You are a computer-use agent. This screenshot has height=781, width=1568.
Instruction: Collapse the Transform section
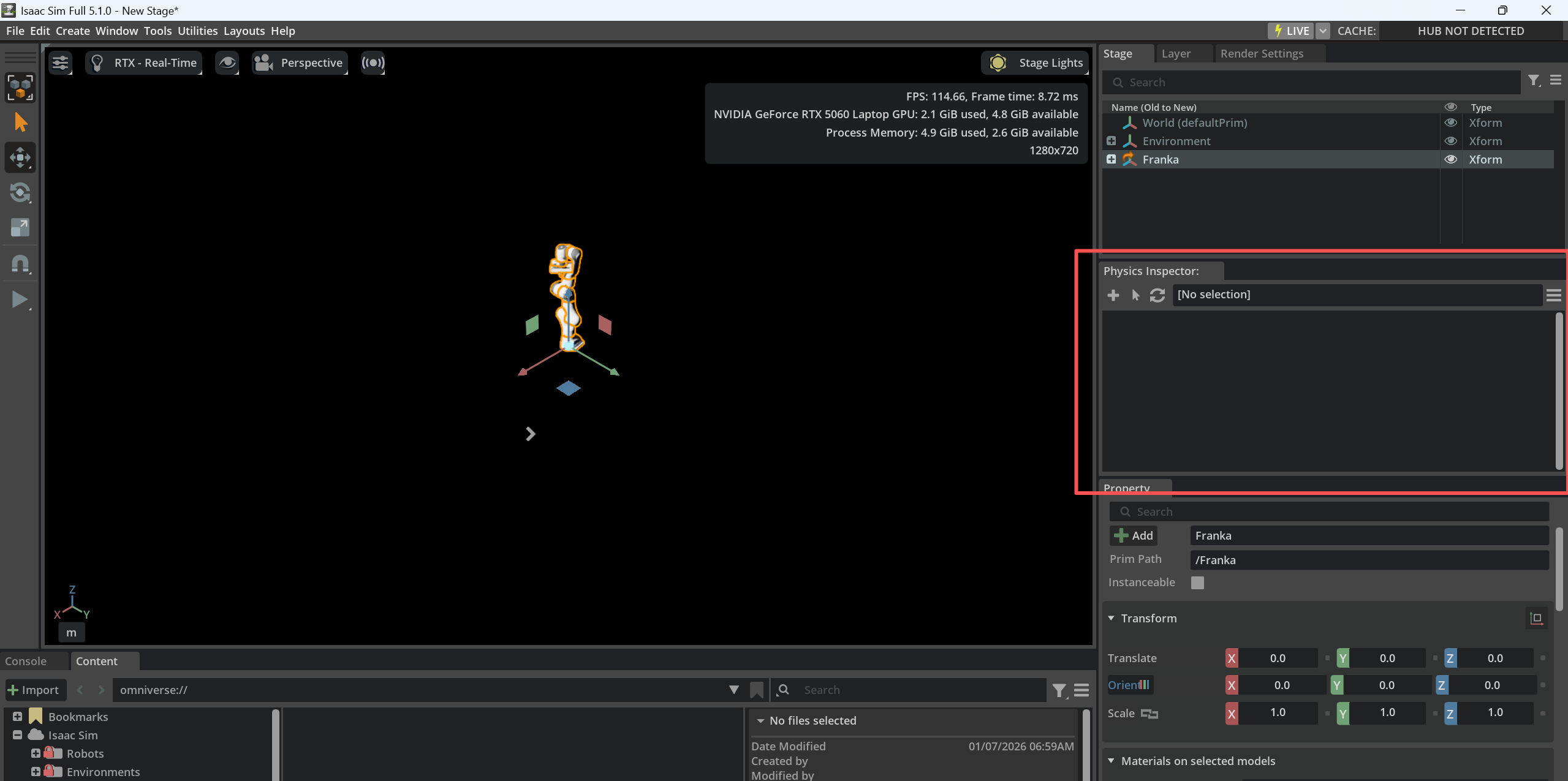pos(1111,618)
